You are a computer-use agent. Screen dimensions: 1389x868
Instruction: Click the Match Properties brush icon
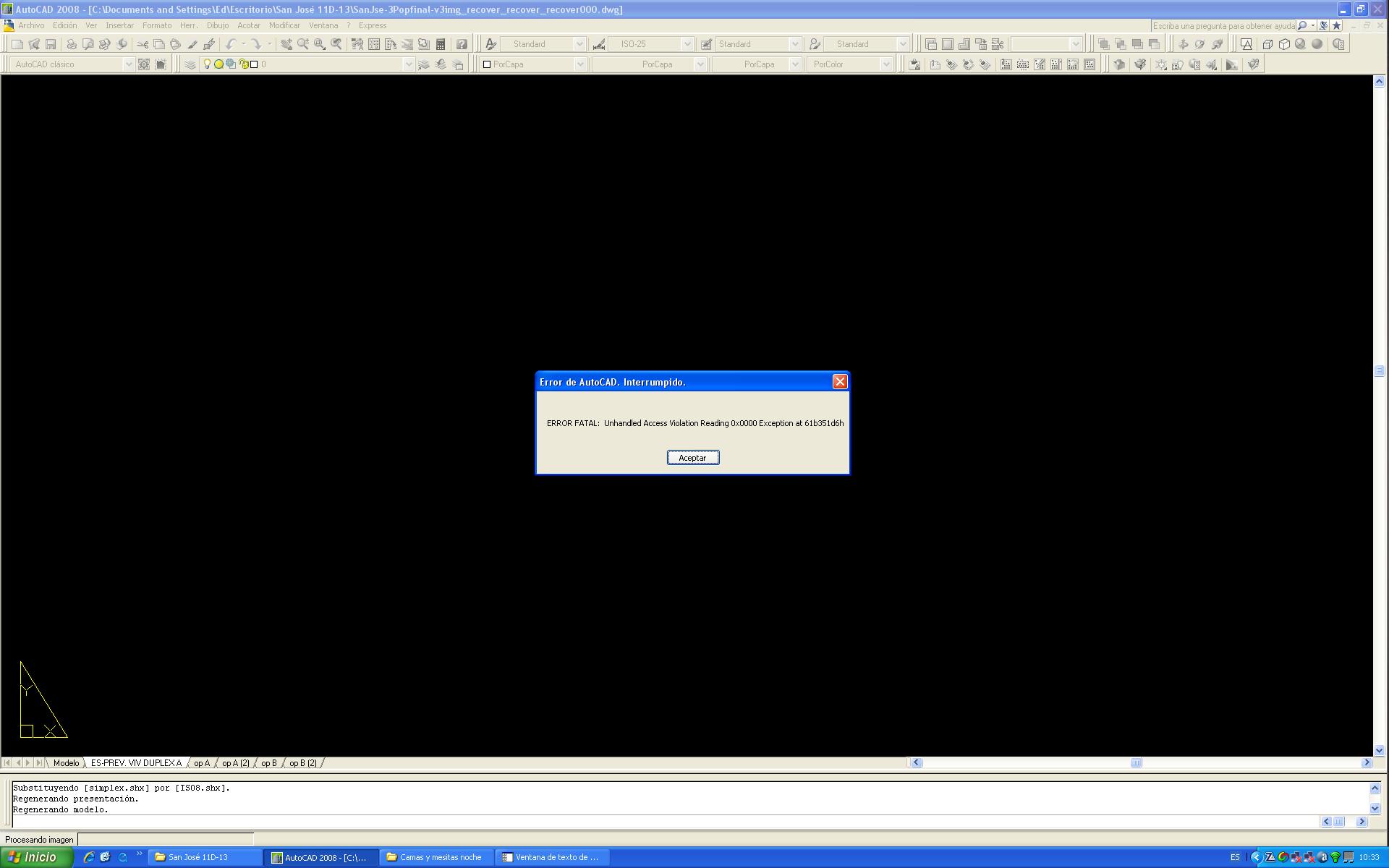(192, 44)
